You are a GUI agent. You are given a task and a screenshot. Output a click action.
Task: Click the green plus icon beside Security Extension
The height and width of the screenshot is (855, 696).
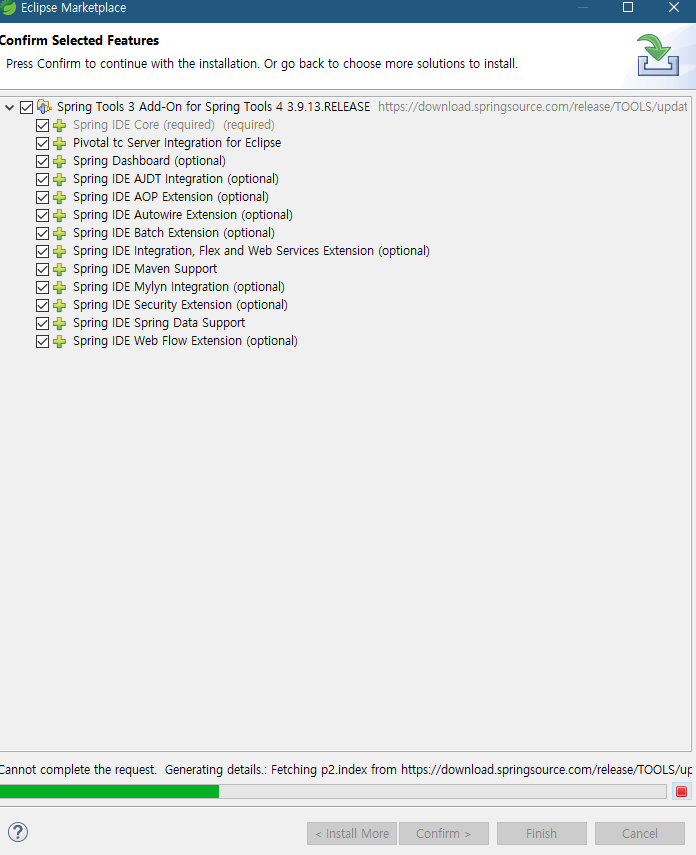pos(59,305)
